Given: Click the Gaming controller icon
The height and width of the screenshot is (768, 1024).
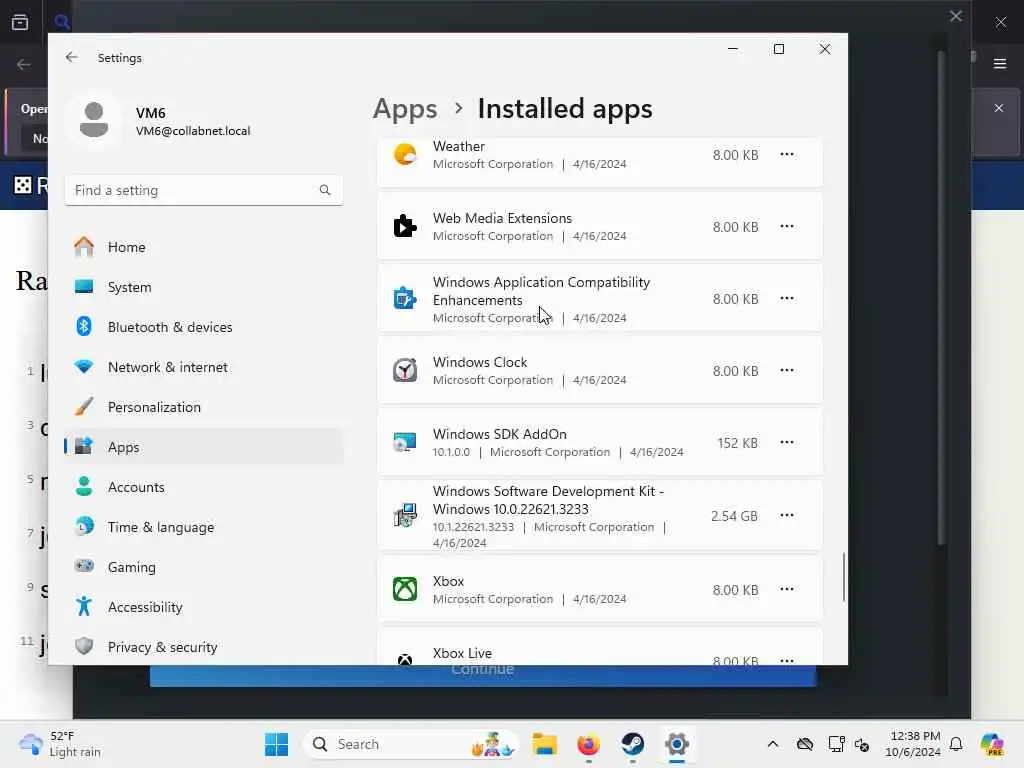Looking at the screenshot, I should 84,566.
